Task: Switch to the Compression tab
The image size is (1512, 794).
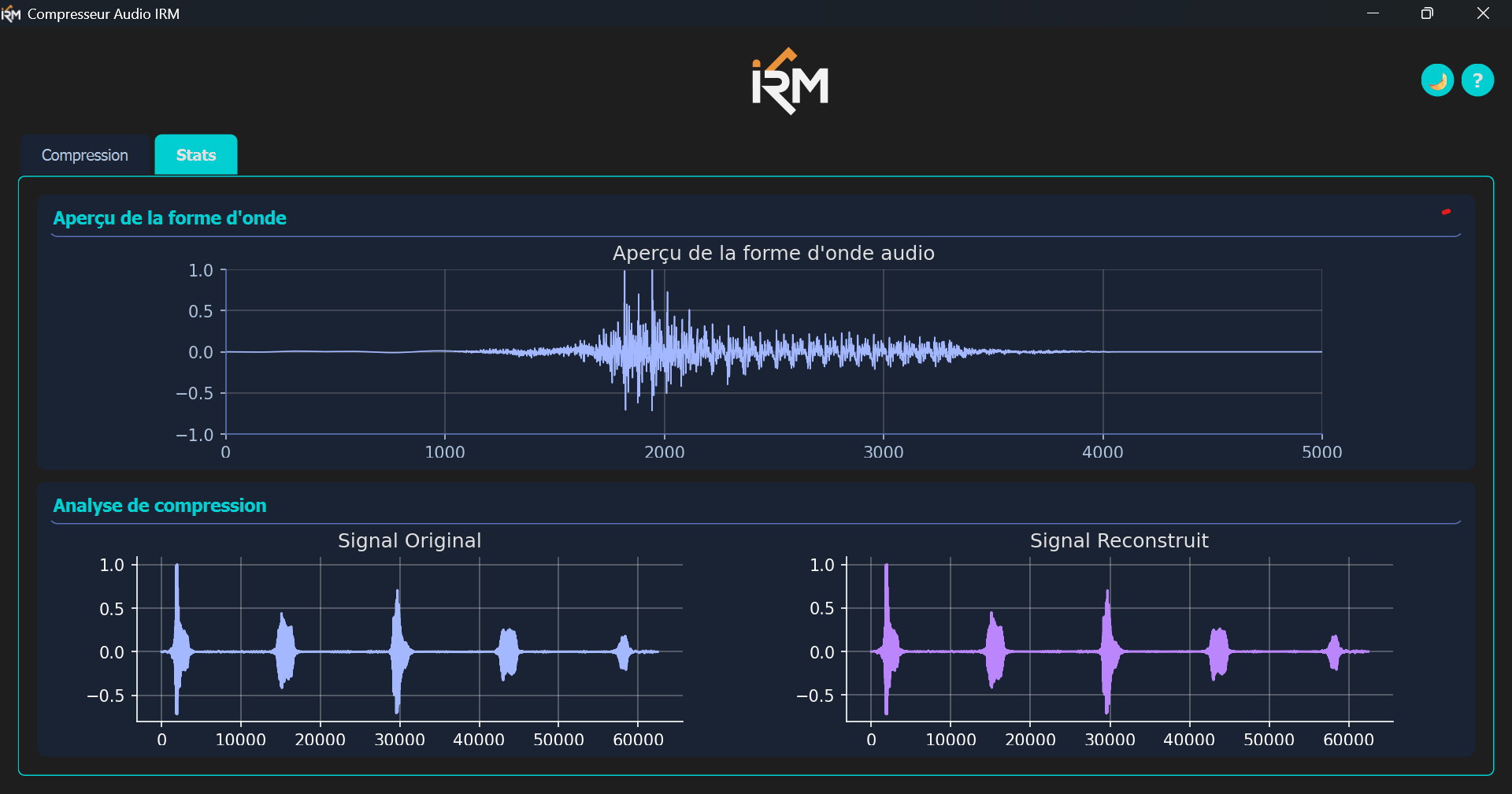Action: point(85,155)
